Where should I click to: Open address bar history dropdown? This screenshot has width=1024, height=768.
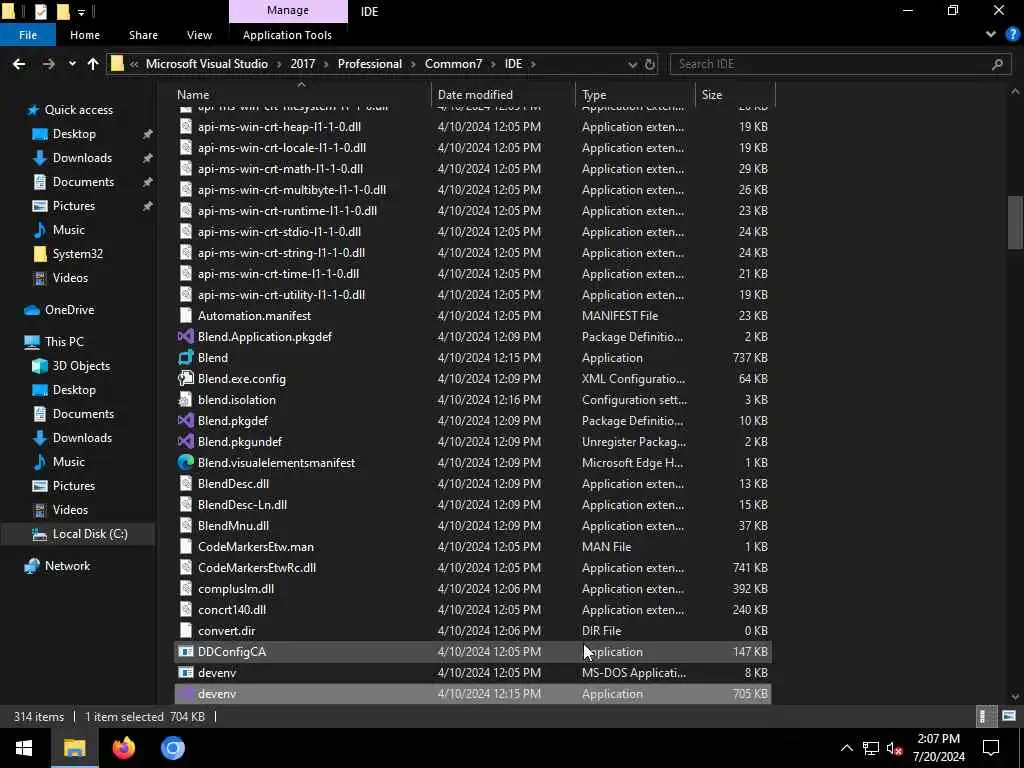632,64
